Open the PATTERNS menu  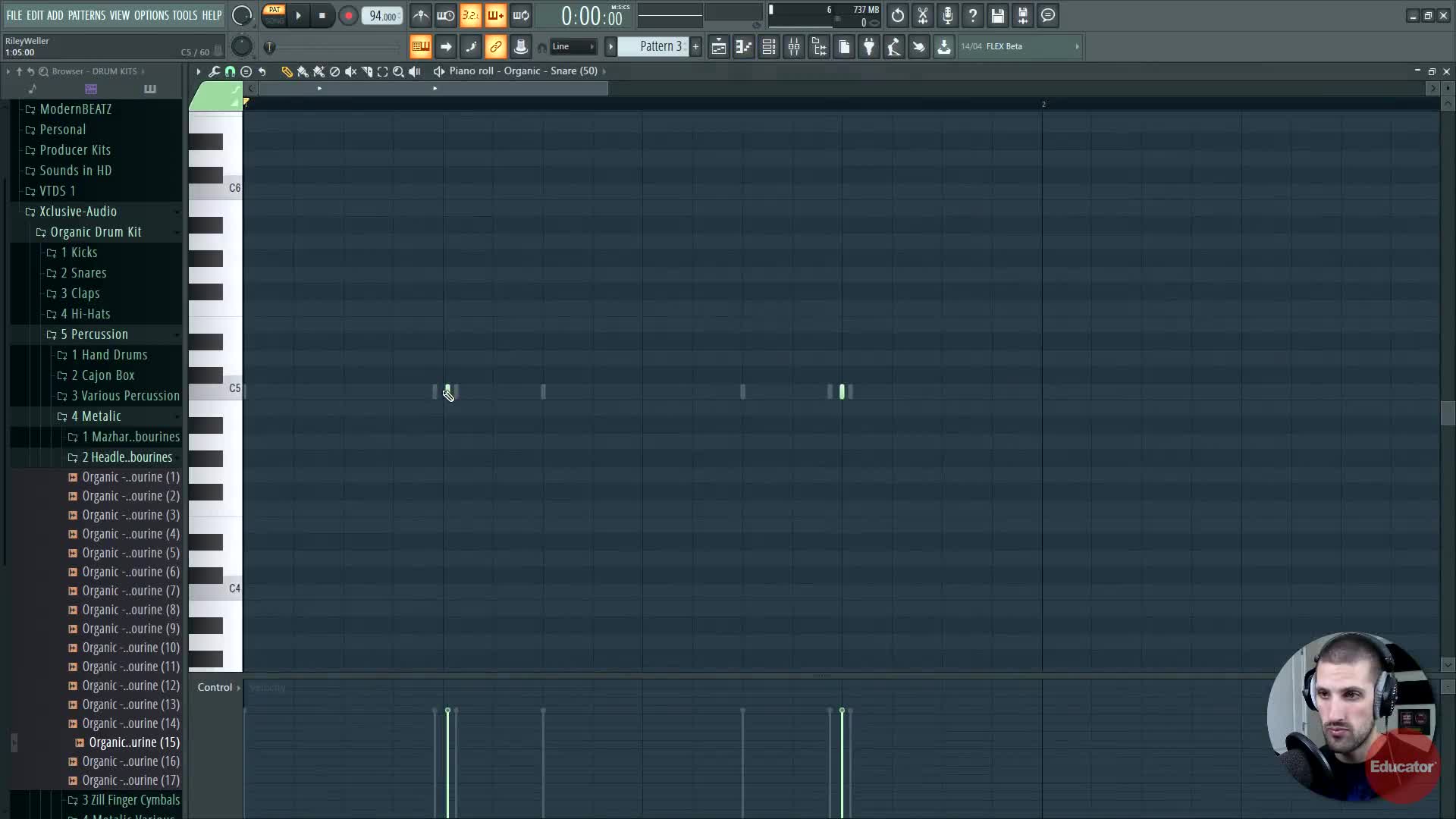click(x=86, y=15)
